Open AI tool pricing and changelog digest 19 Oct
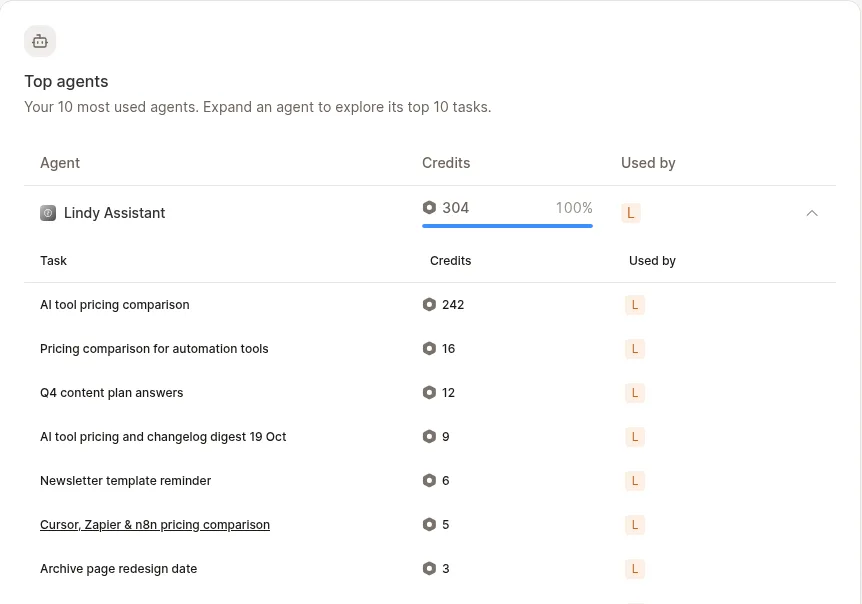The width and height of the screenshot is (862, 604). pyautogui.click(x=163, y=437)
